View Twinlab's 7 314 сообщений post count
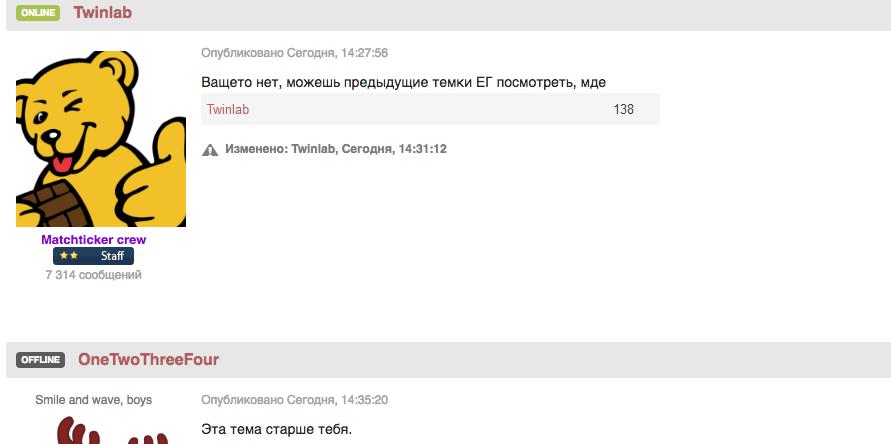Image resolution: width=891 pixels, height=444 pixels. 93,275
